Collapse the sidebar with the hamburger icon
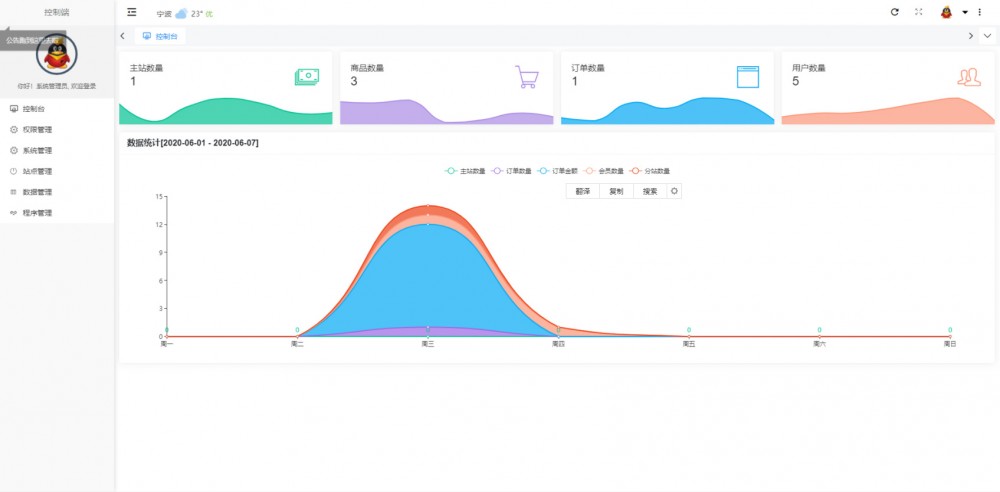The image size is (1000, 492). pos(132,12)
